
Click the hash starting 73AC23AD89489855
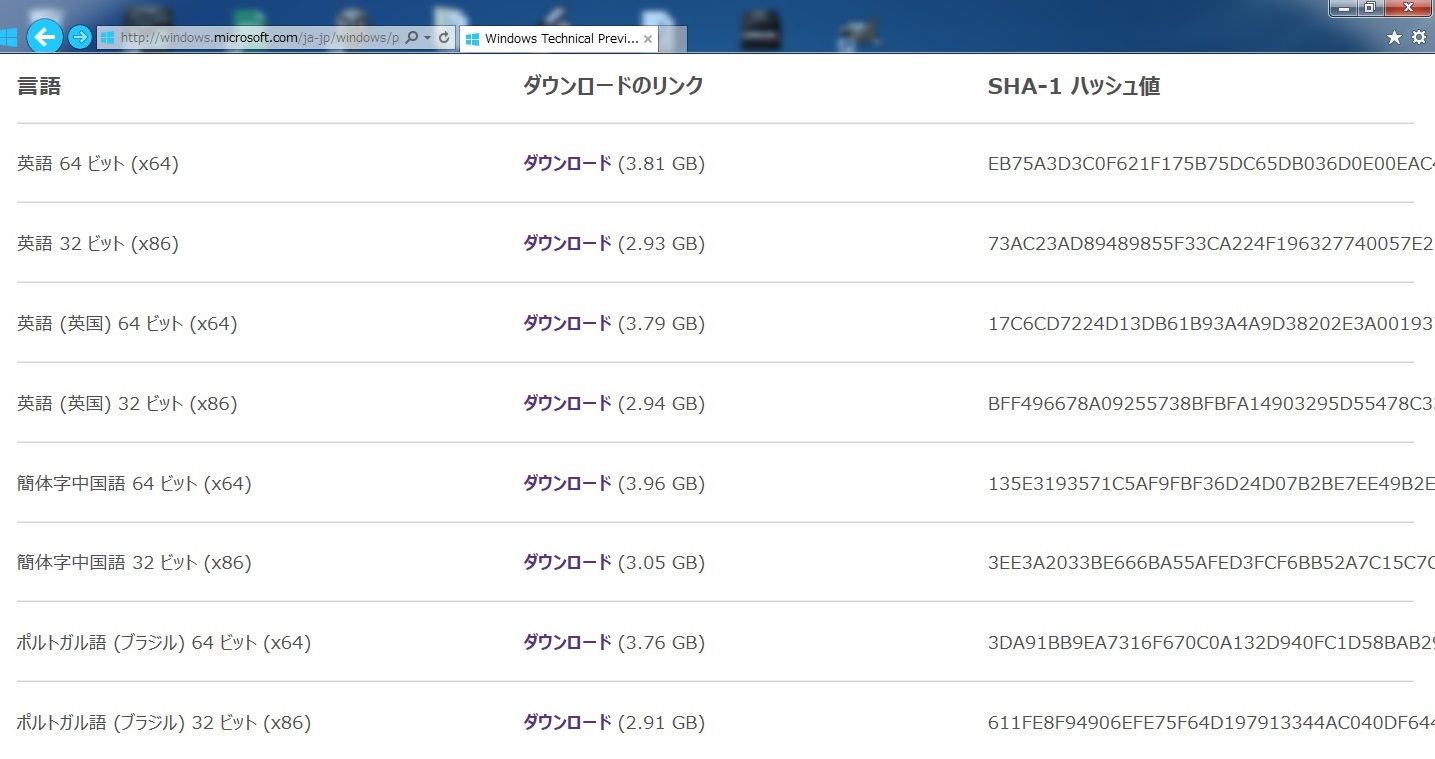click(1211, 243)
